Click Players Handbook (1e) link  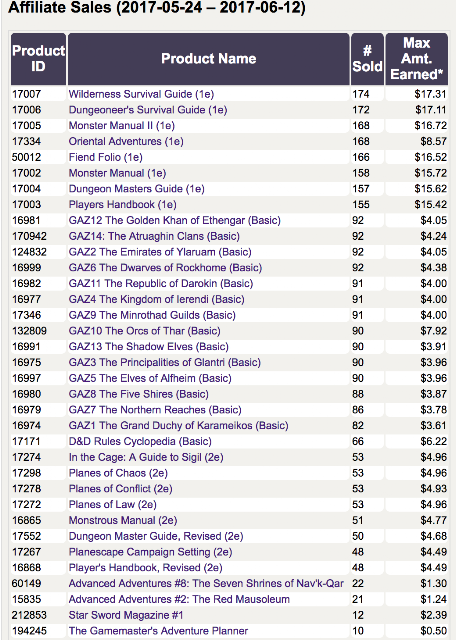pyautogui.click(x=122, y=205)
